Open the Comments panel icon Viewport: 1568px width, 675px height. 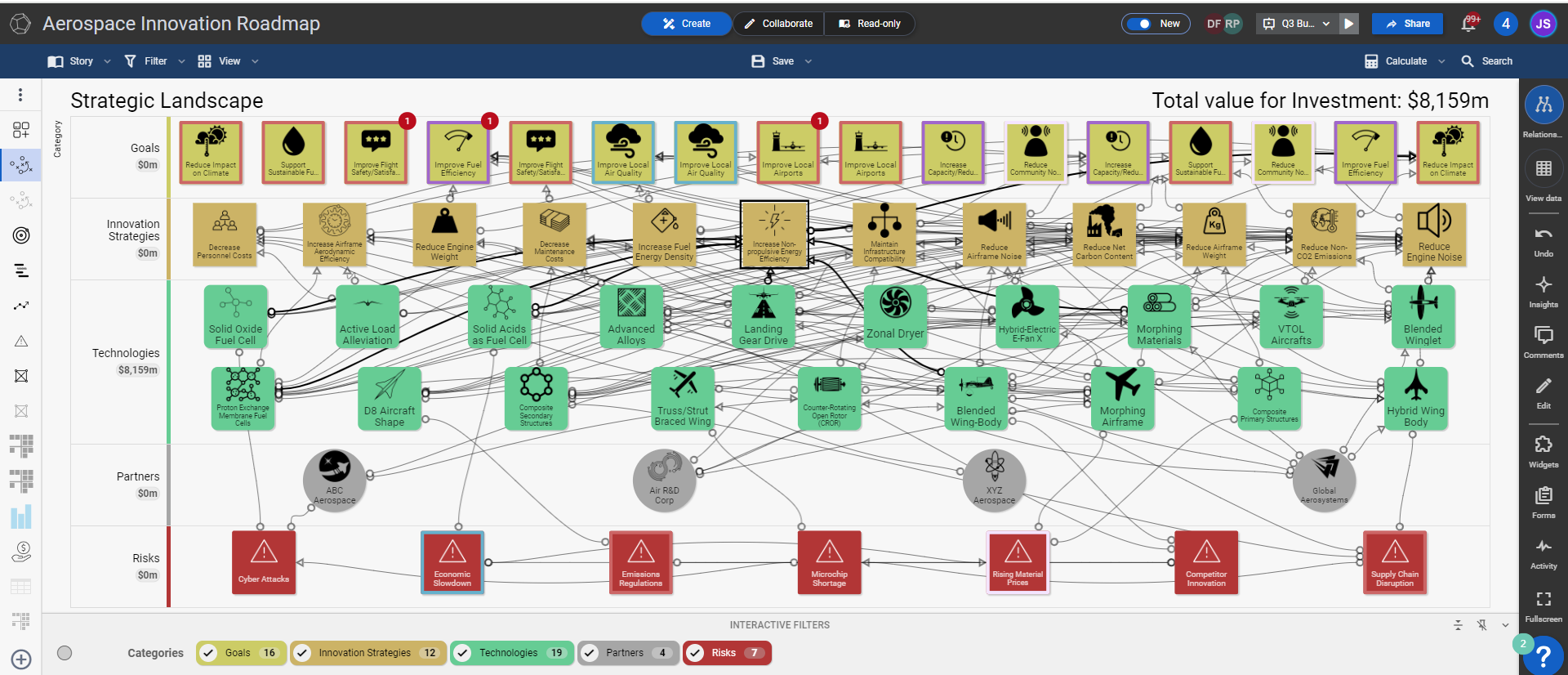(1543, 335)
